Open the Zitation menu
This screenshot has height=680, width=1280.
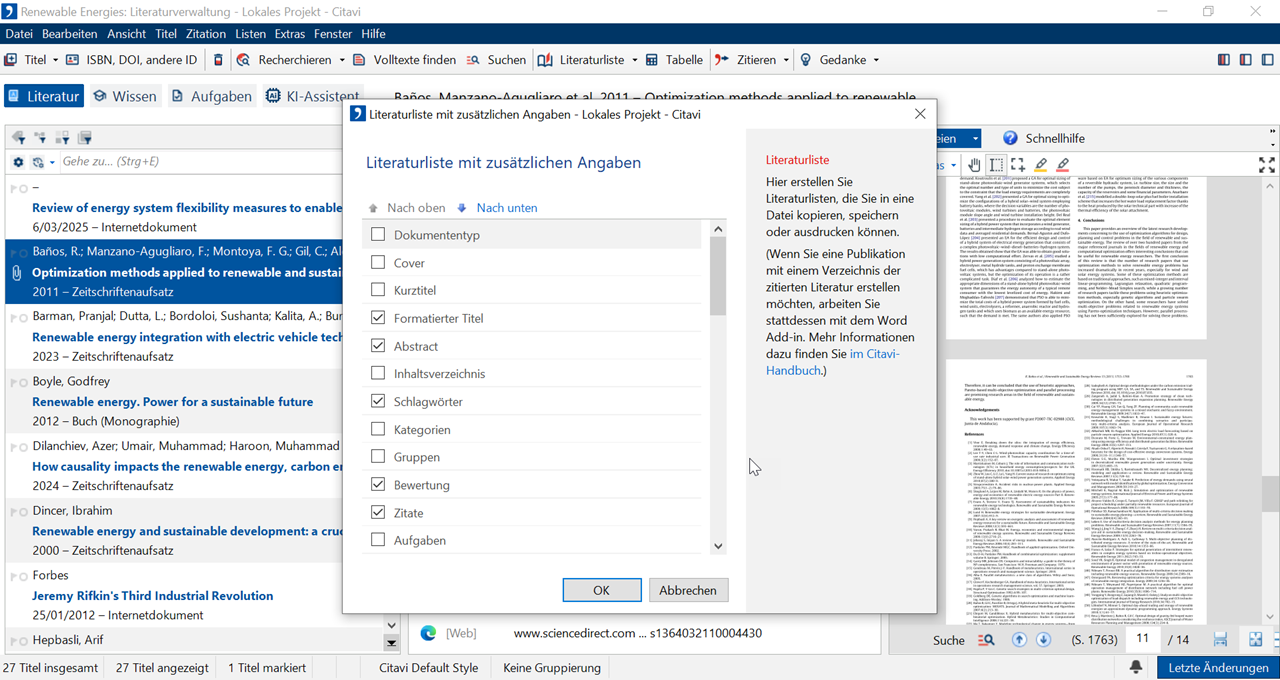click(x=206, y=34)
